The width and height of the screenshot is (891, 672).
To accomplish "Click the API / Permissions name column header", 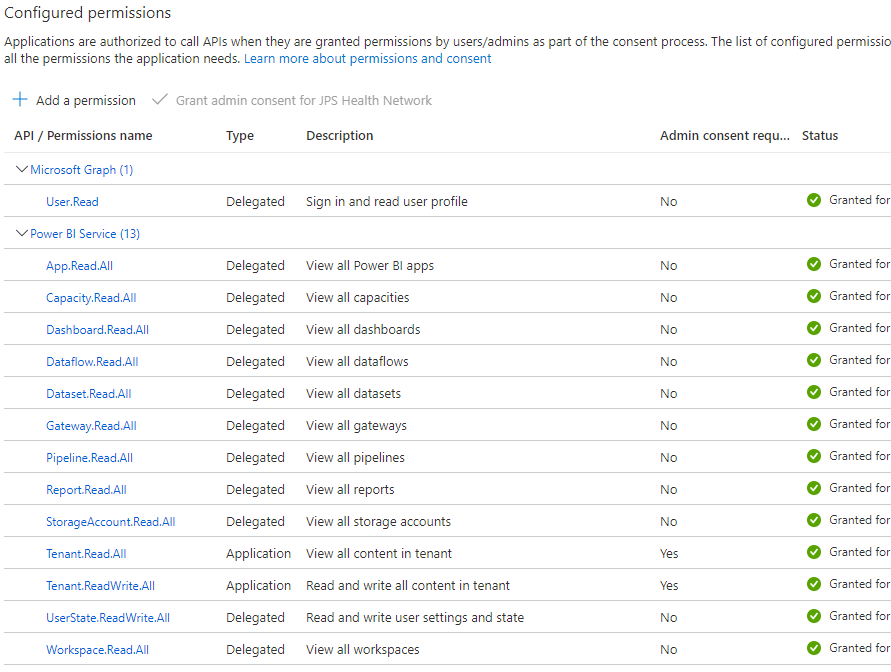I will pyautogui.click(x=84, y=136).
